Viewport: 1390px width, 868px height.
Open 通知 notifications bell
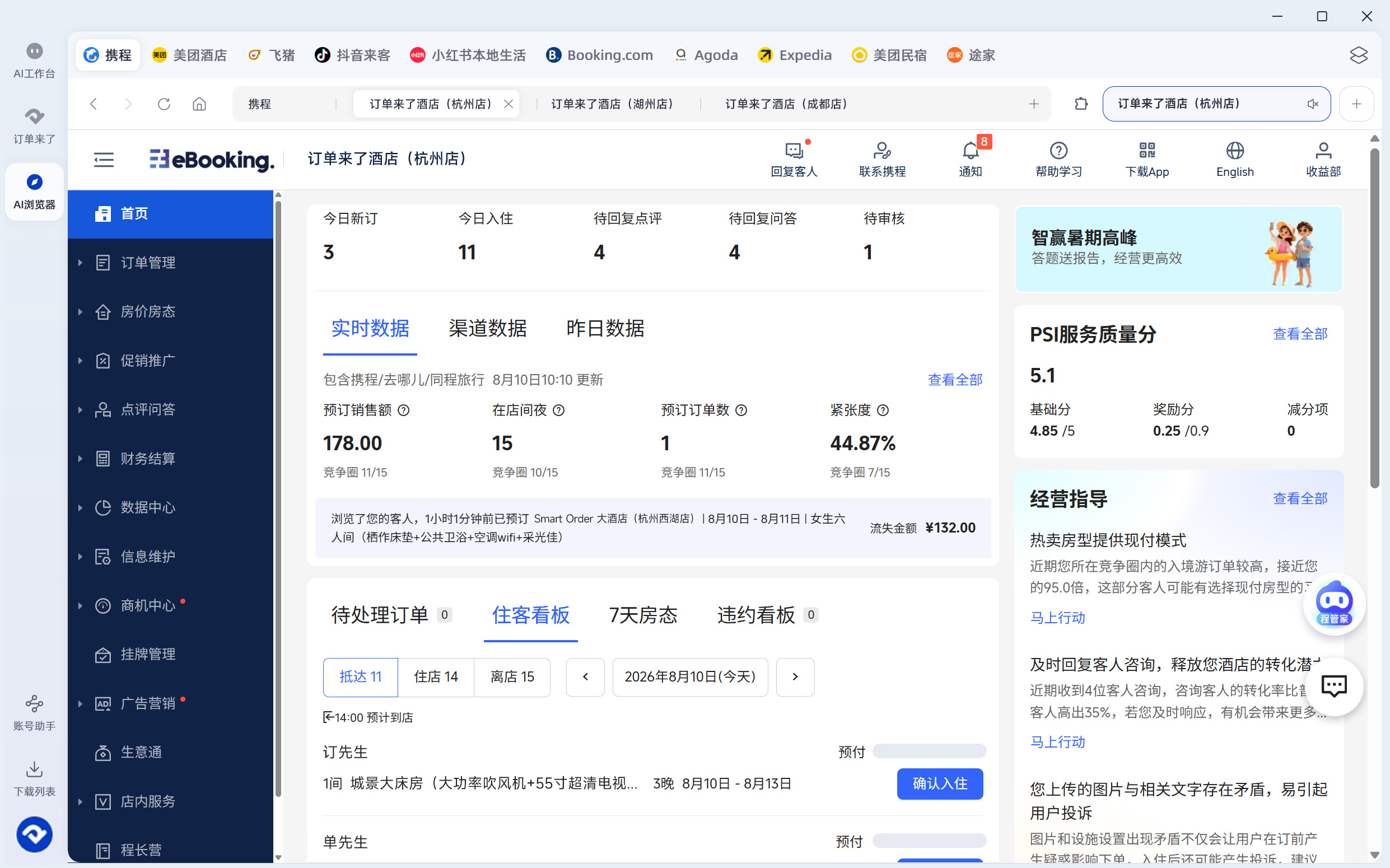971,159
